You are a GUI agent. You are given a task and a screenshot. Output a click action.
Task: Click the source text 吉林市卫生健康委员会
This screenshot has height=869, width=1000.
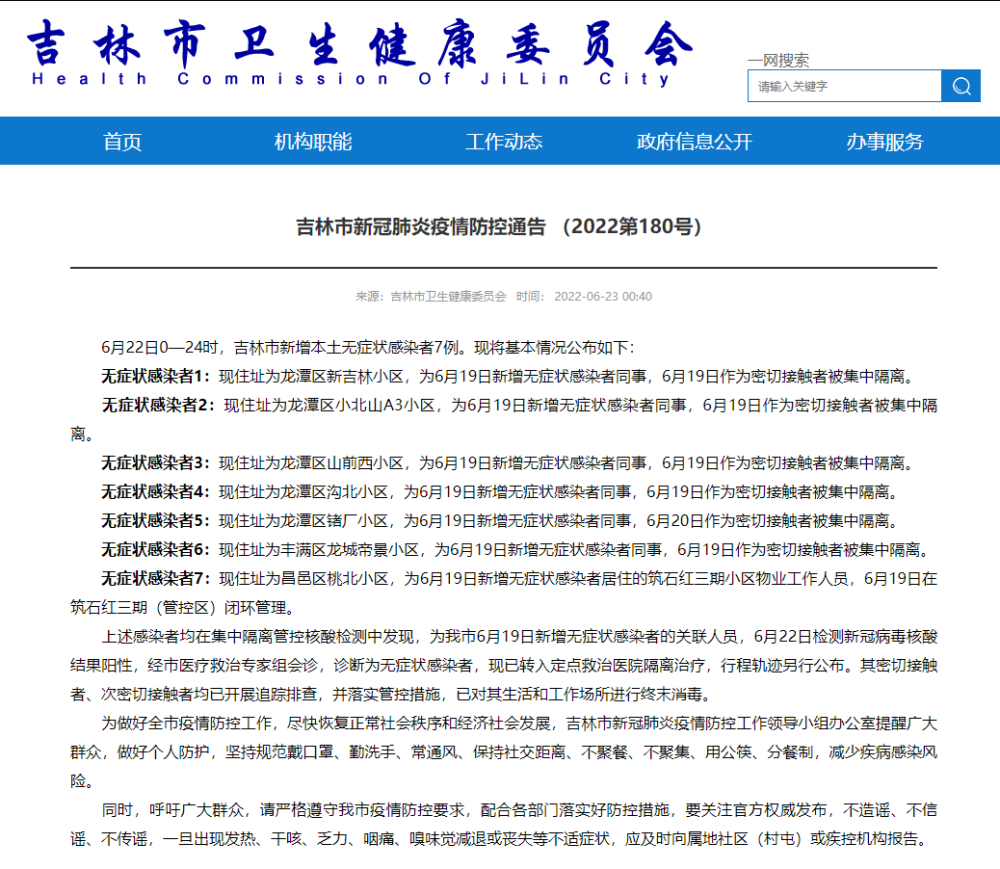coord(448,297)
